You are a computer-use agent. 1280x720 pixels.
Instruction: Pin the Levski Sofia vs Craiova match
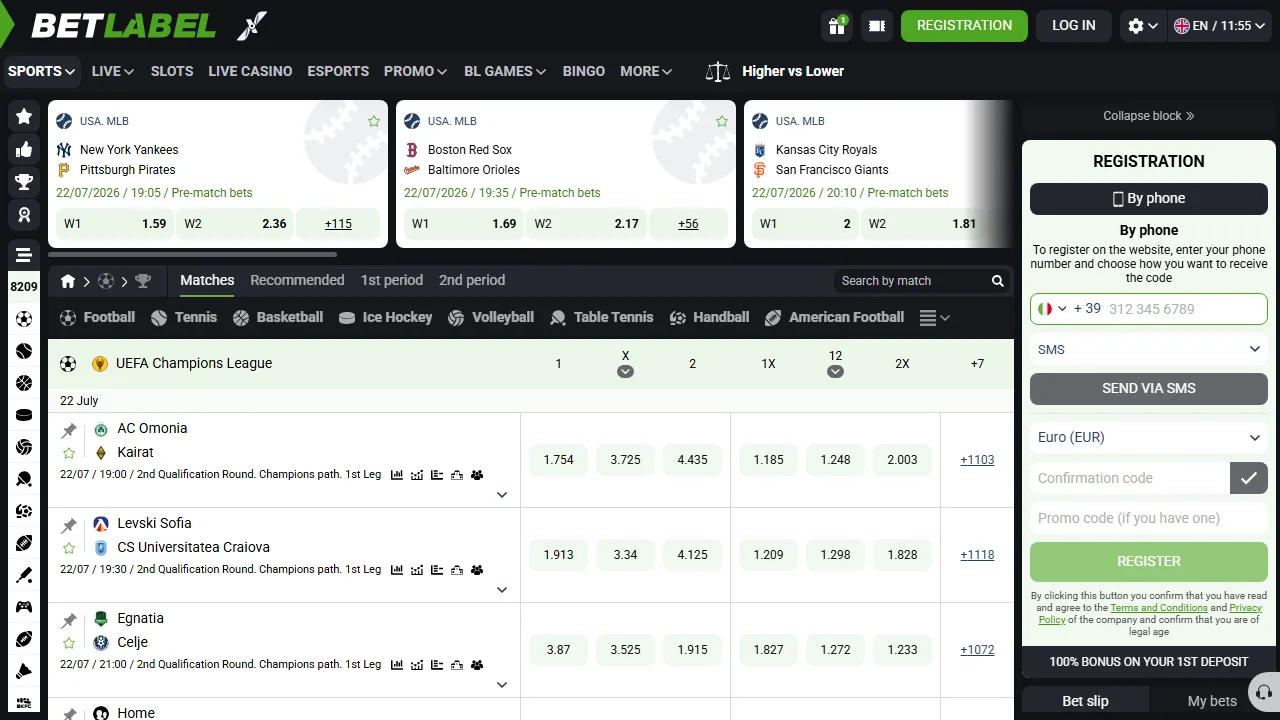[69, 526]
